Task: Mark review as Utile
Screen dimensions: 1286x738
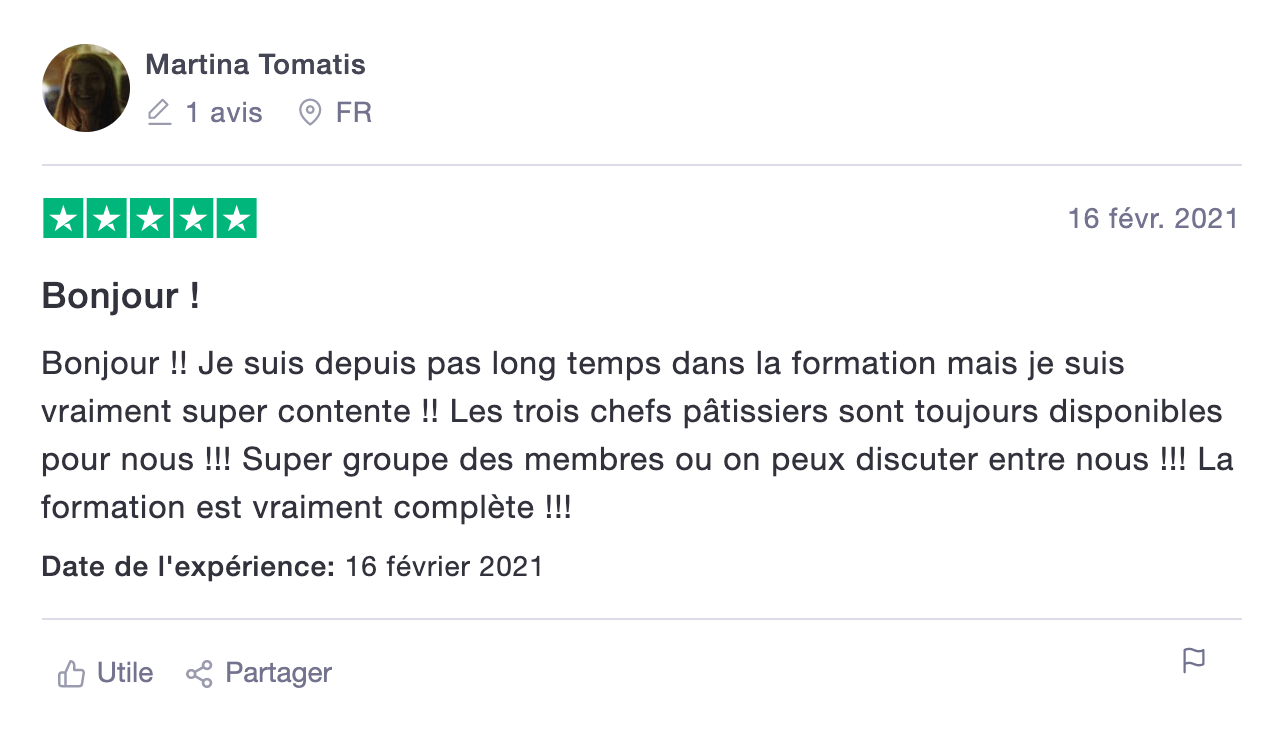Action: click(105, 673)
